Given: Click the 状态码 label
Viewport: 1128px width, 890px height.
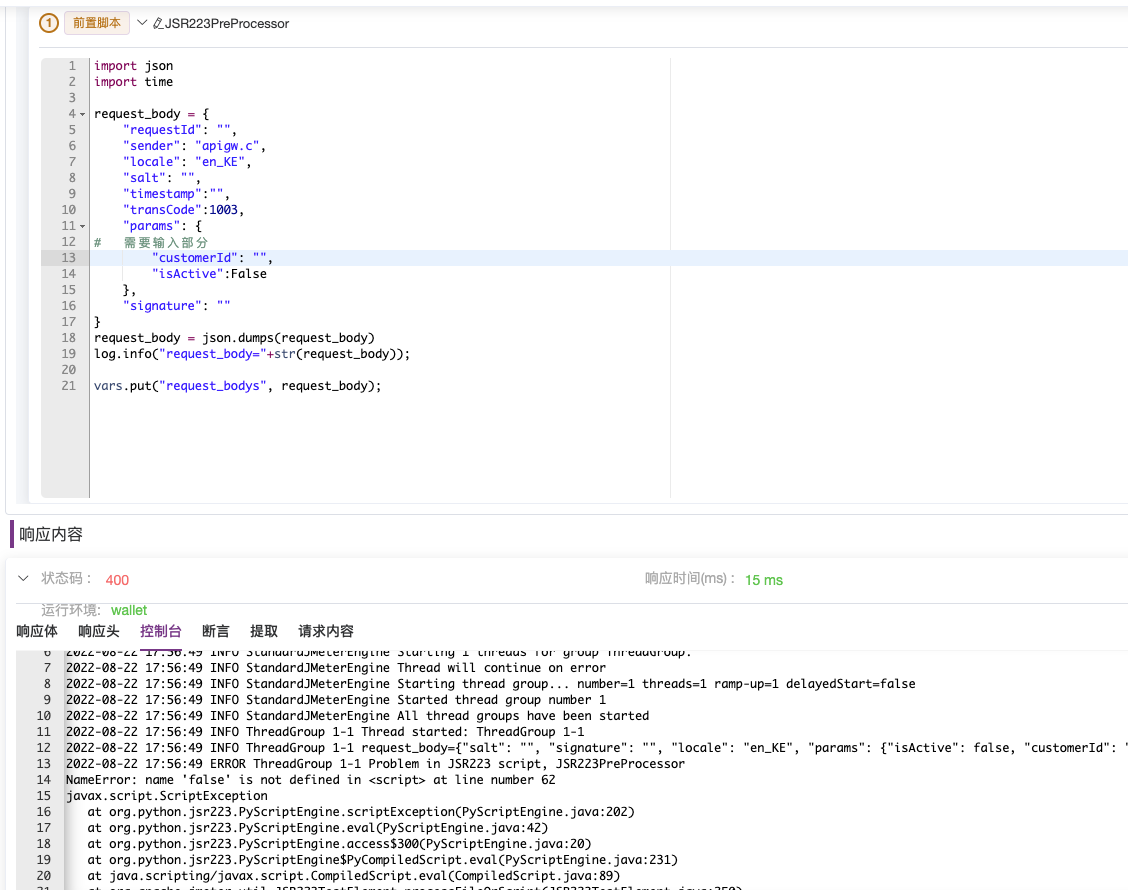Looking at the screenshot, I should pyautogui.click(x=66, y=578).
